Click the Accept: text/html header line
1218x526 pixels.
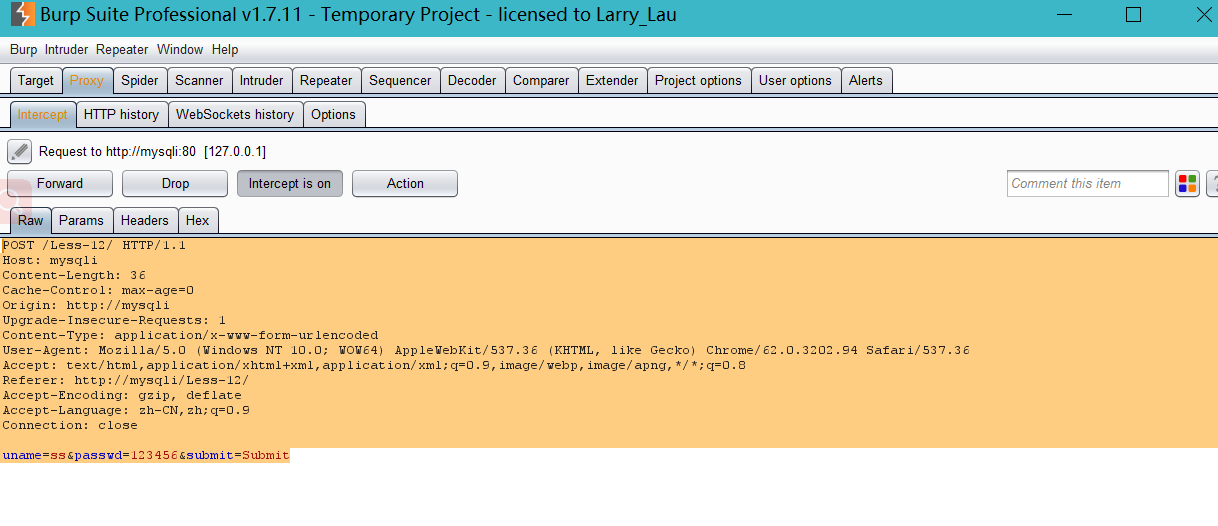point(374,365)
